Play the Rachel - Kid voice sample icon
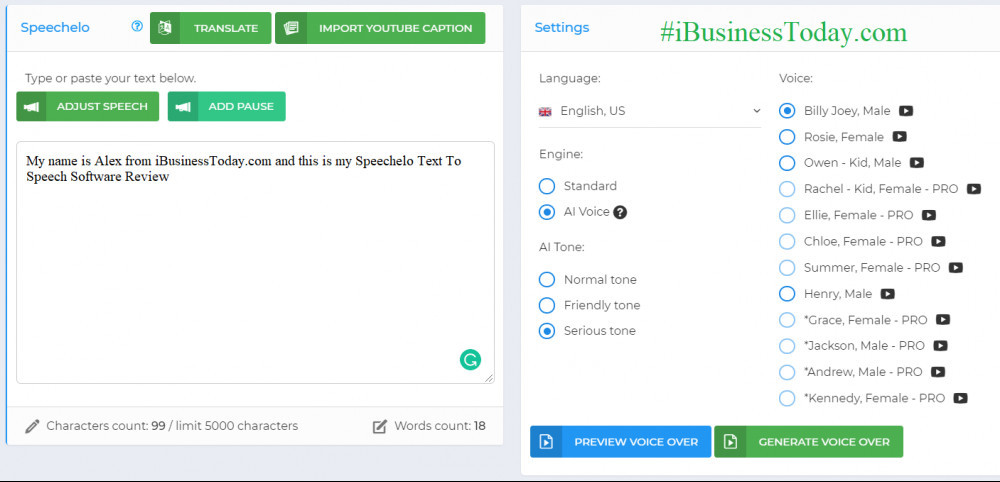 (x=973, y=189)
